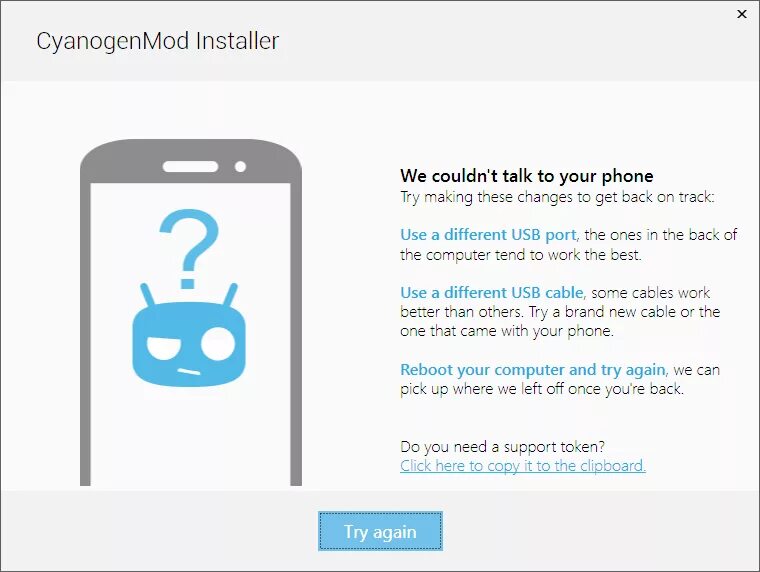760x572 pixels.
Task: Select the 'Use a different USB cable' text
Action: click(x=492, y=293)
